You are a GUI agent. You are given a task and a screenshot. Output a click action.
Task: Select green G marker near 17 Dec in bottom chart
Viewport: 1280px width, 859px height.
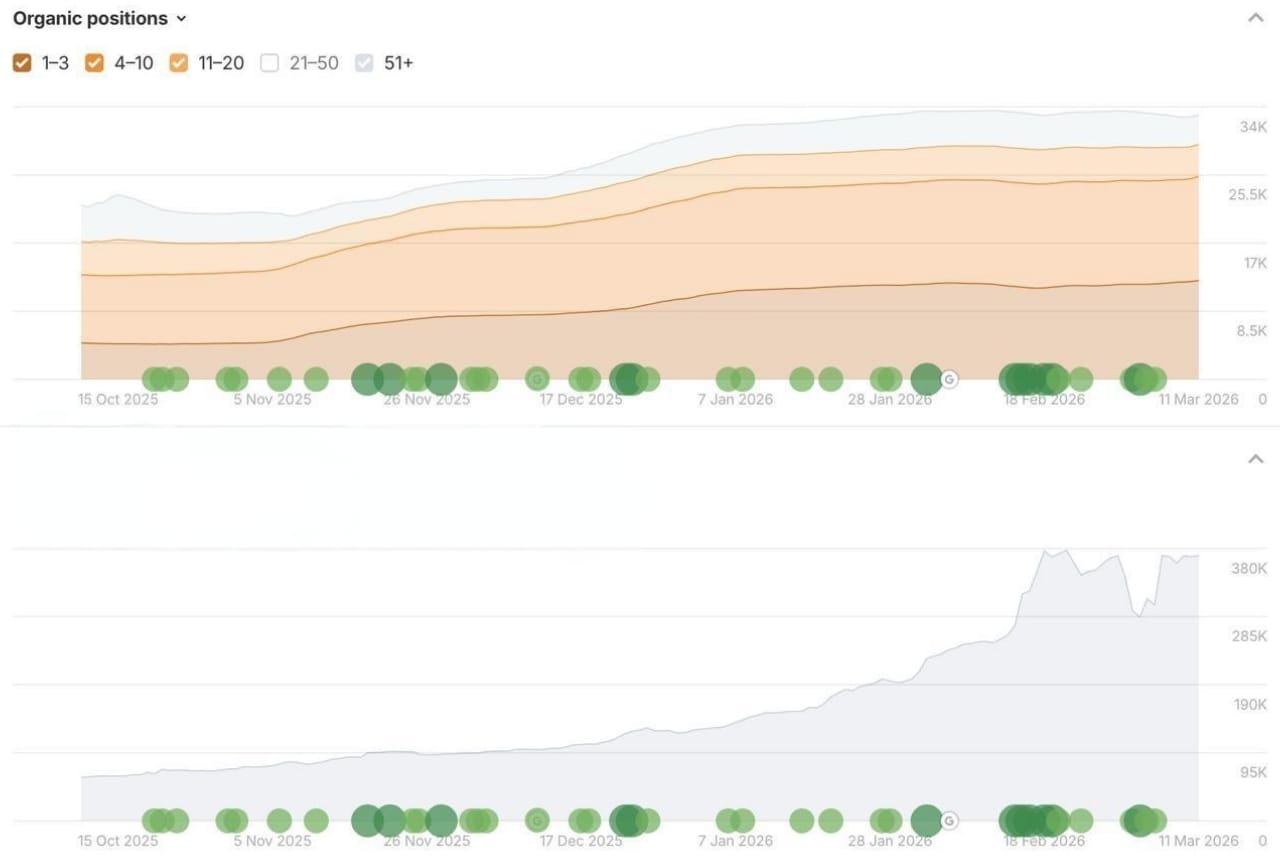point(537,821)
